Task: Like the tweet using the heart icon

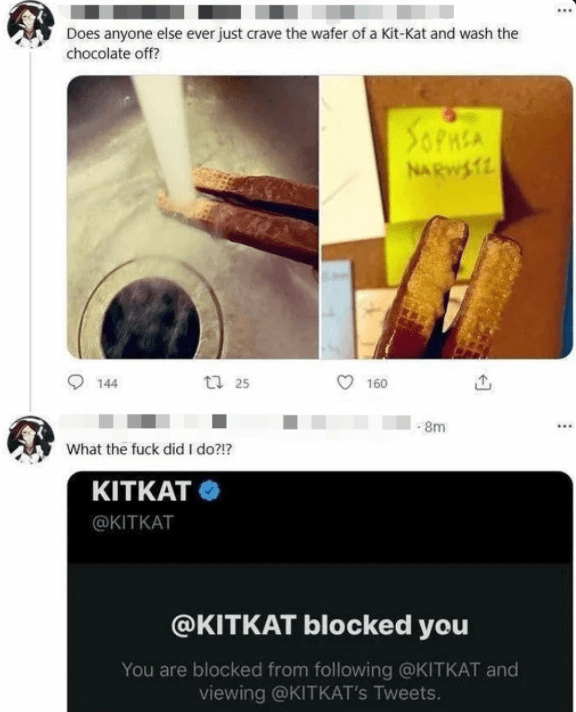Action: point(345,383)
